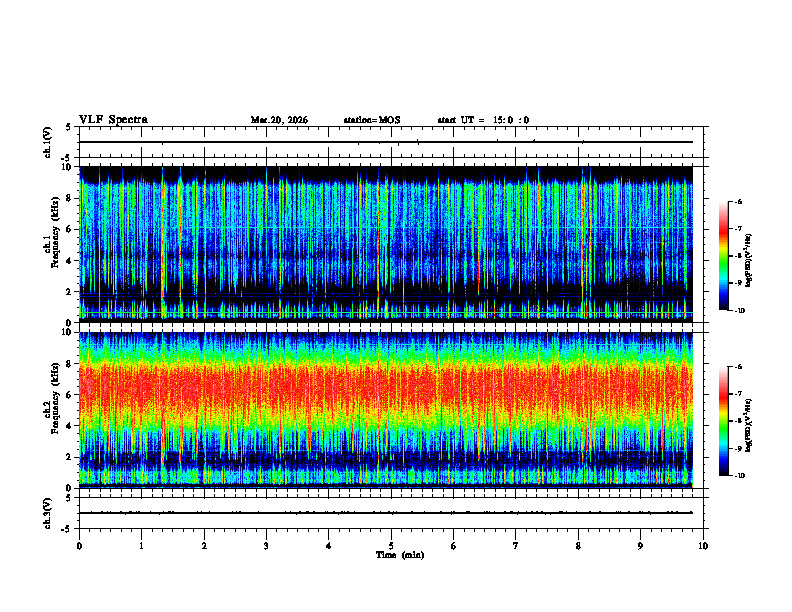The width and height of the screenshot is (792, 612).
Task: Click time-axis tick label "7"
Action: pyautogui.click(x=516, y=546)
